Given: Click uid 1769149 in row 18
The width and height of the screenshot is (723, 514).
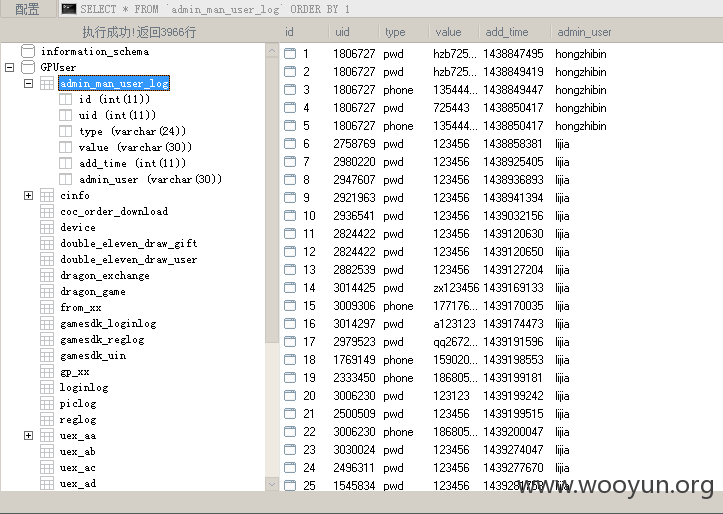Looking at the screenshot, I should (x=354, y=360).
